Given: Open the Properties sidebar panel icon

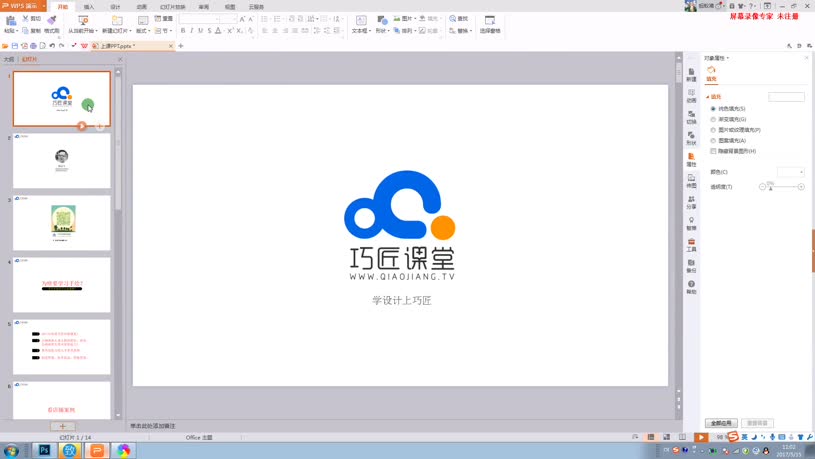Looking at the screenshot, I should 691,160.
